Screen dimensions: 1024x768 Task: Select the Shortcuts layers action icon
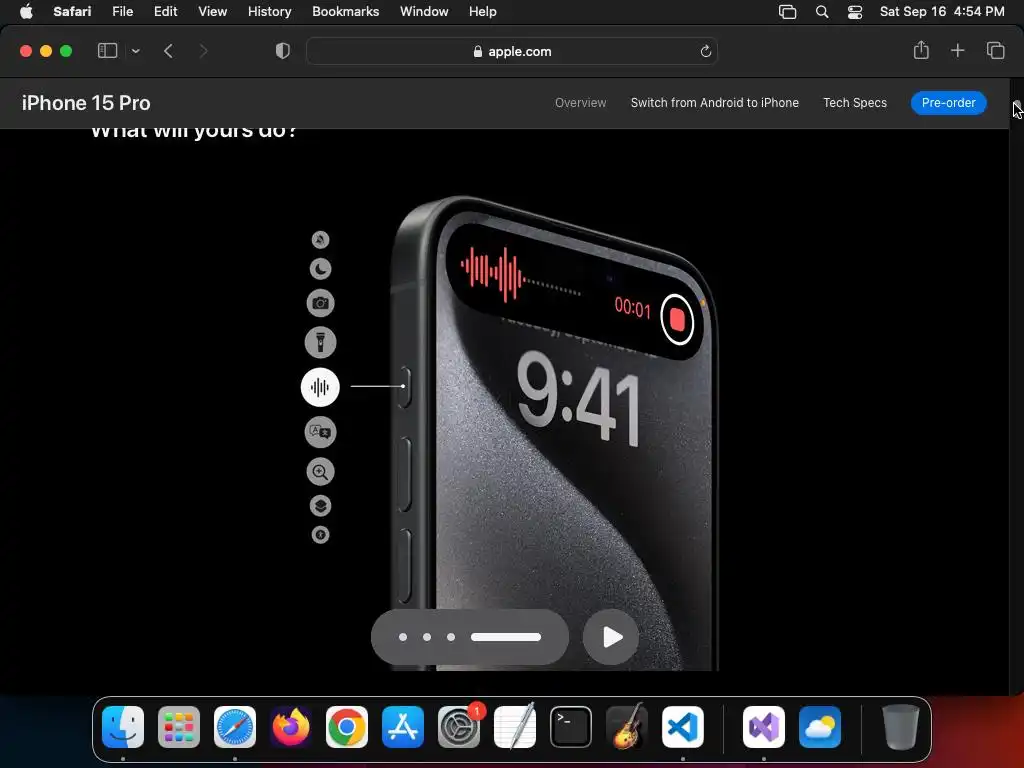320,505
